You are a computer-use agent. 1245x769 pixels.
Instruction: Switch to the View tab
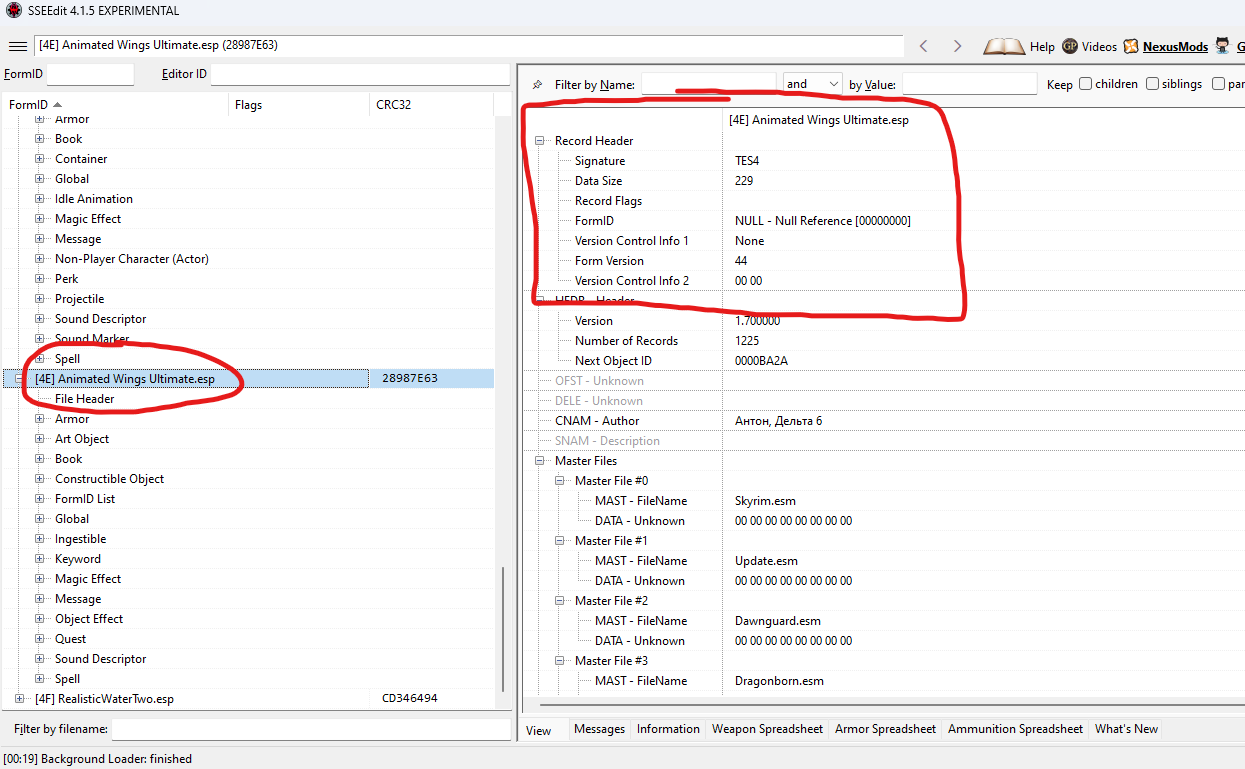(539, 730)
